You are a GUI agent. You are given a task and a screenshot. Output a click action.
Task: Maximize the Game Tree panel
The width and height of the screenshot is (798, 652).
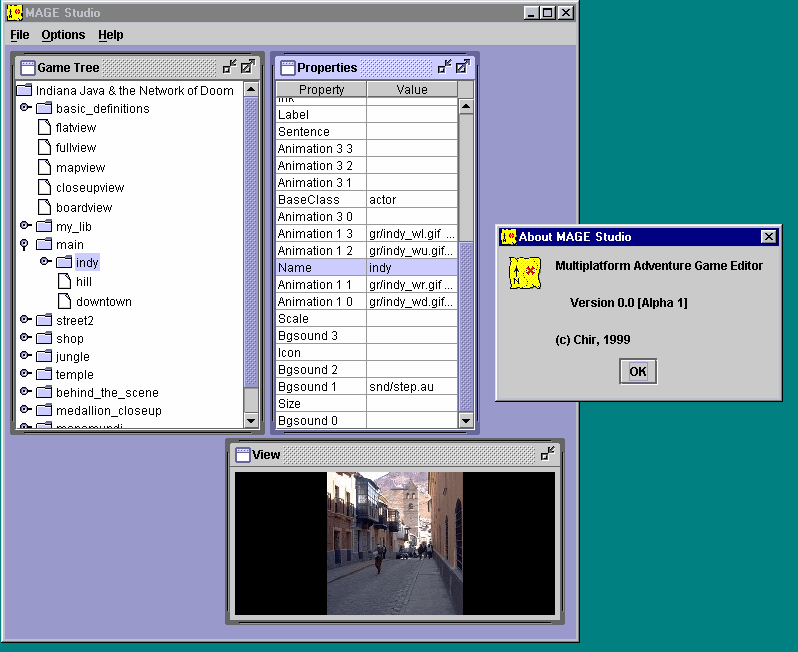[248, 66]
